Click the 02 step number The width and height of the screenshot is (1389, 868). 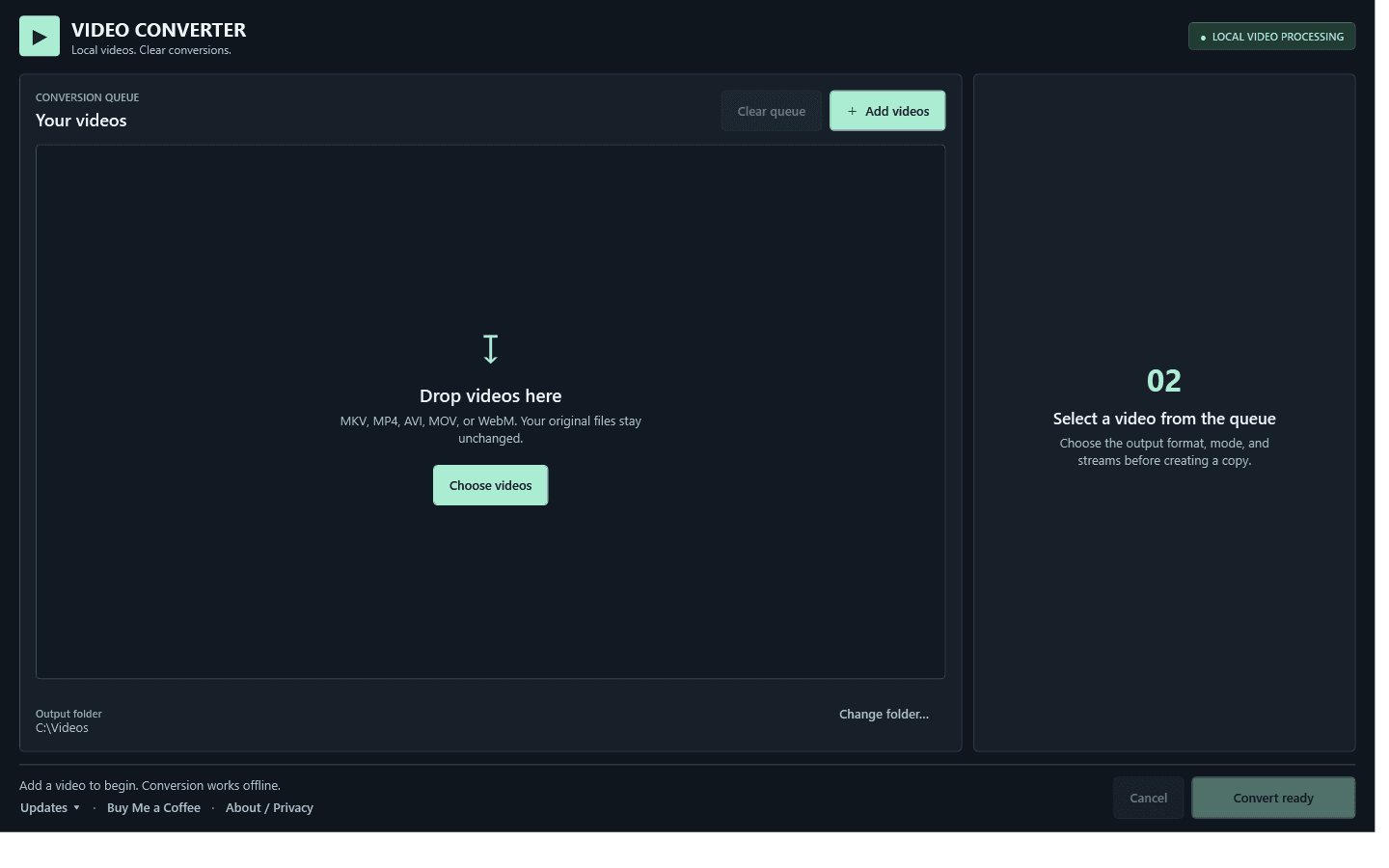1164,381
